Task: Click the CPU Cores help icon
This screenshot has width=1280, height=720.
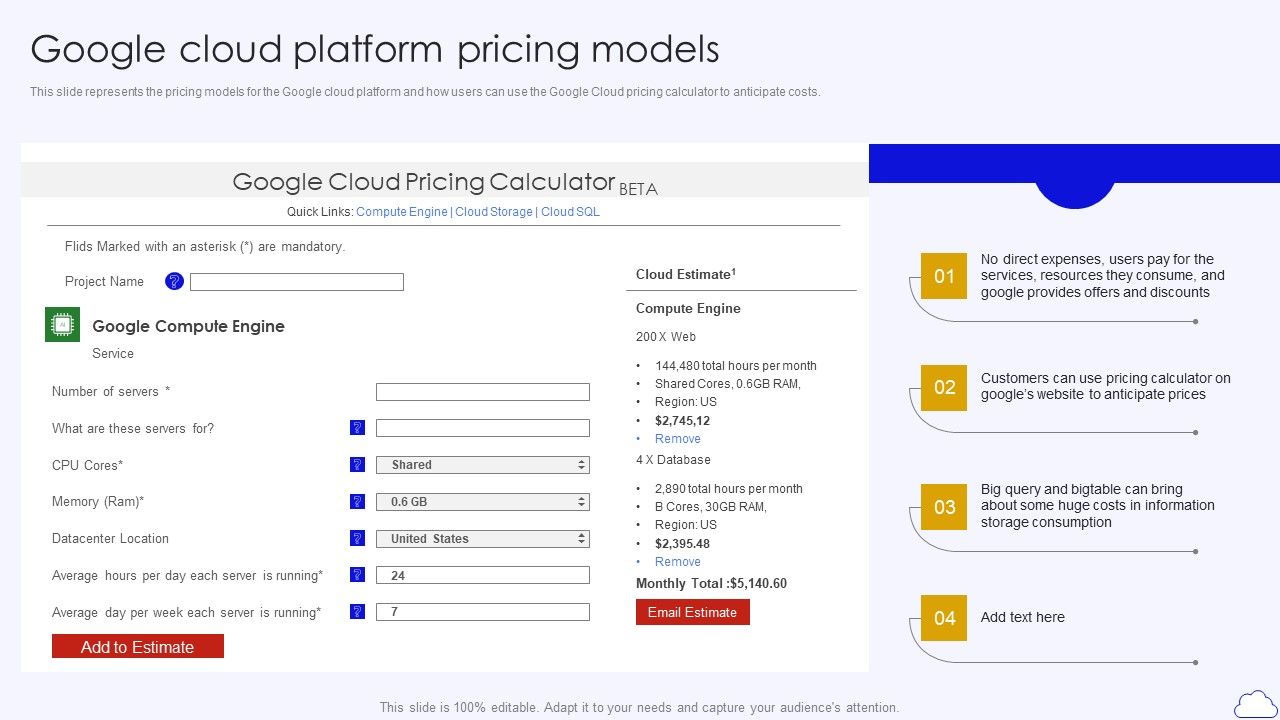Action: click(357, 465)
